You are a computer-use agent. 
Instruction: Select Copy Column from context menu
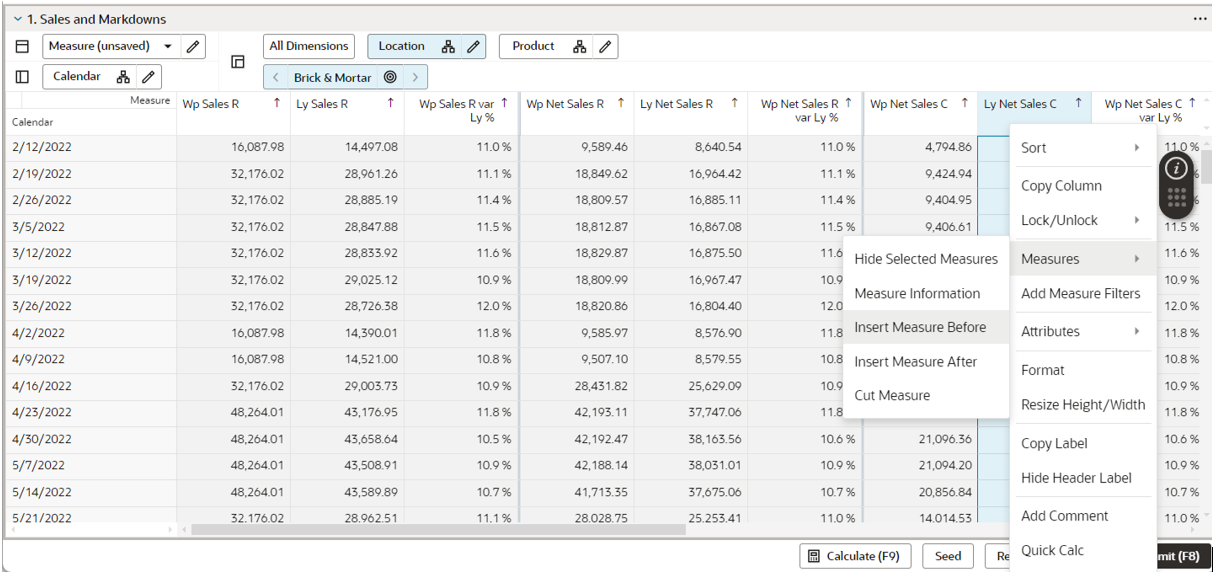(x=1061, y=186)
